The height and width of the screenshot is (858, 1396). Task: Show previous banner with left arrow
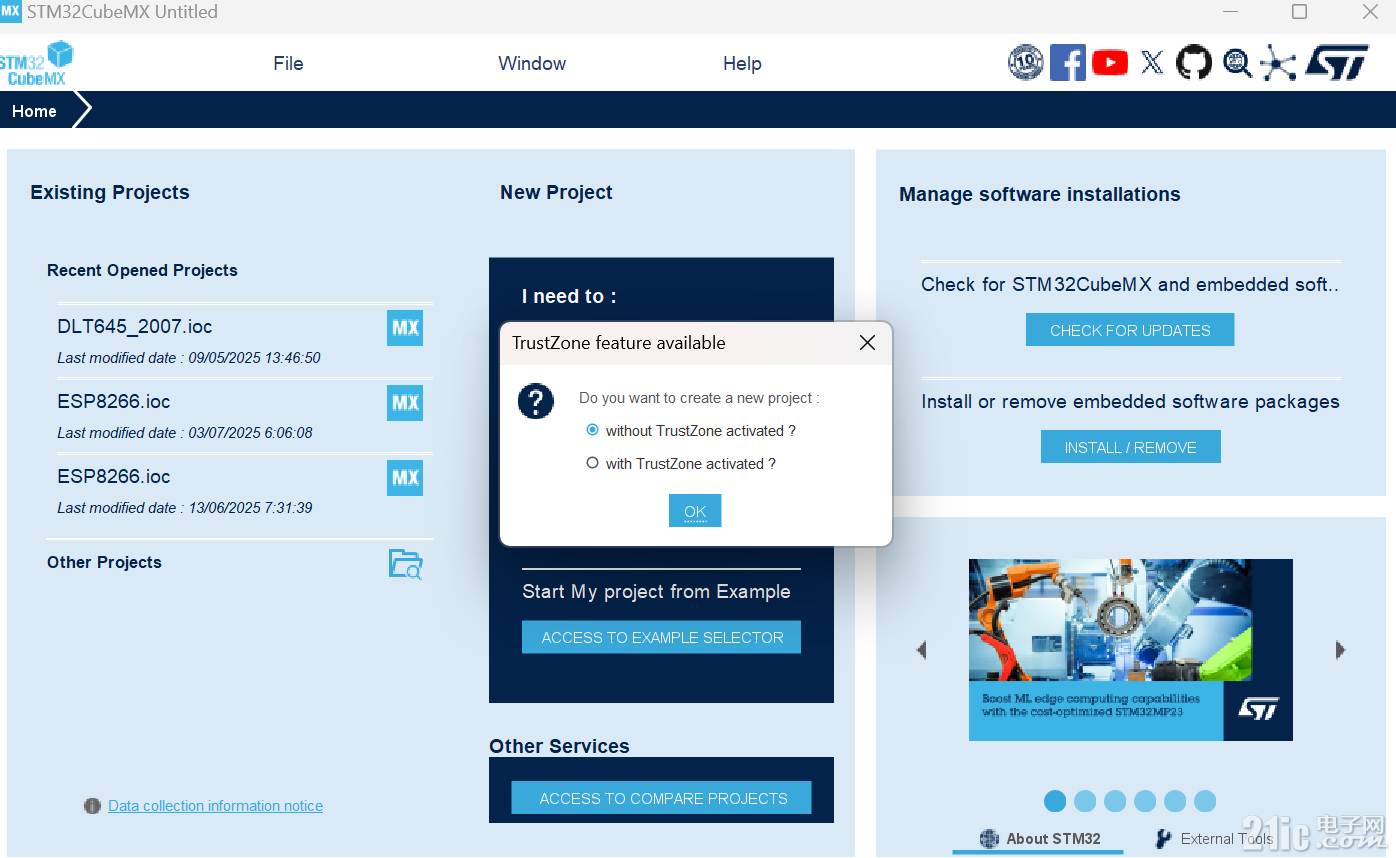(x=921, y=650)
